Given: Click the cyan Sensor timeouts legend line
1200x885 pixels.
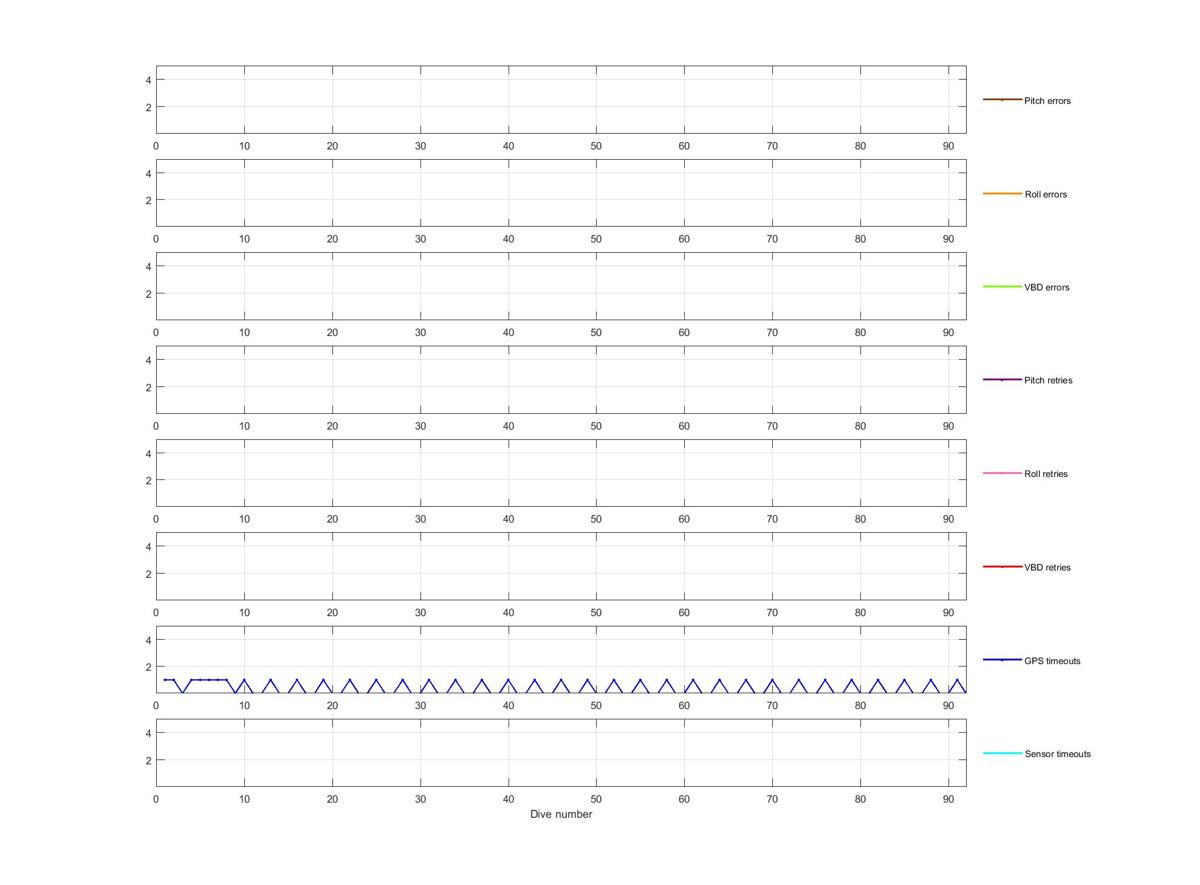Looking at the screenshot, I should [1002, 753].
